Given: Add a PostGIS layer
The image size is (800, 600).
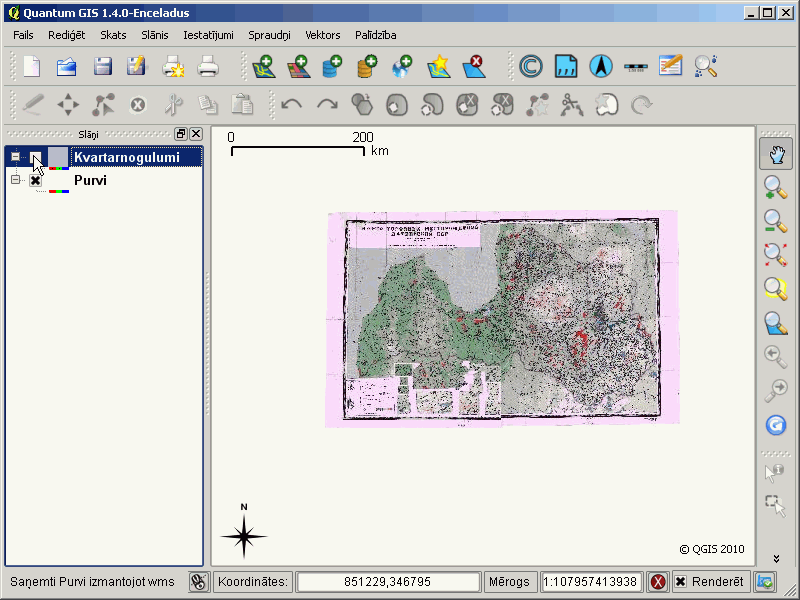Looking at the screenshot, I should pos(333,66).
